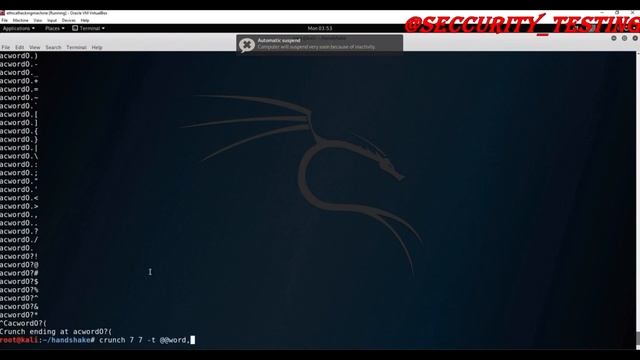
Task: Open VirtualBox Devices menu
Action: pos(69,20)
